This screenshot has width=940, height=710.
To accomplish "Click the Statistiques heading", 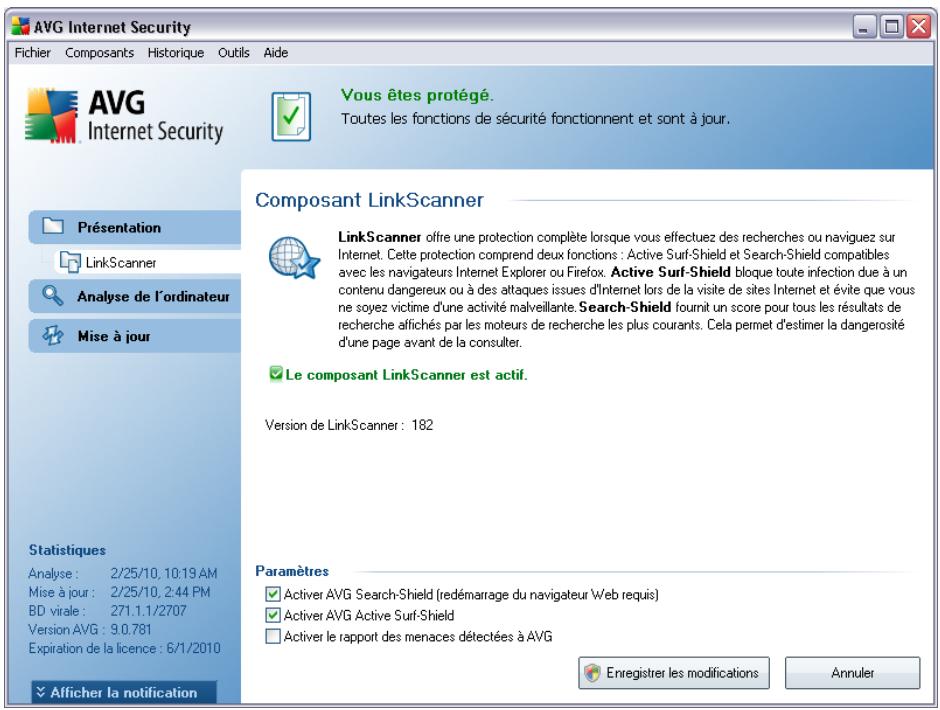I will point(67,550).
